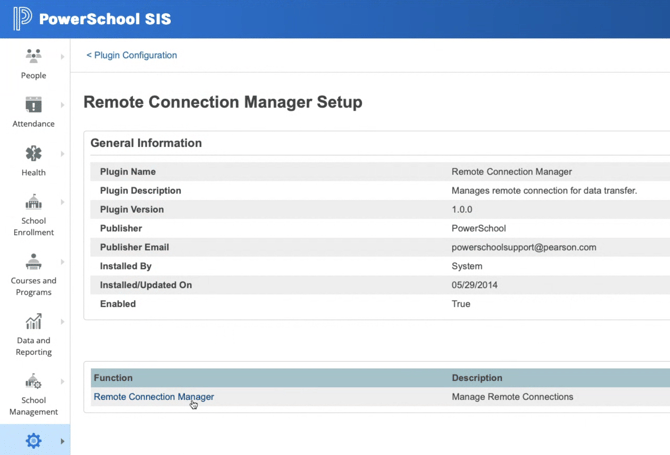
Task: Open the Remote Connection Manager link
Action: point(153,397)
